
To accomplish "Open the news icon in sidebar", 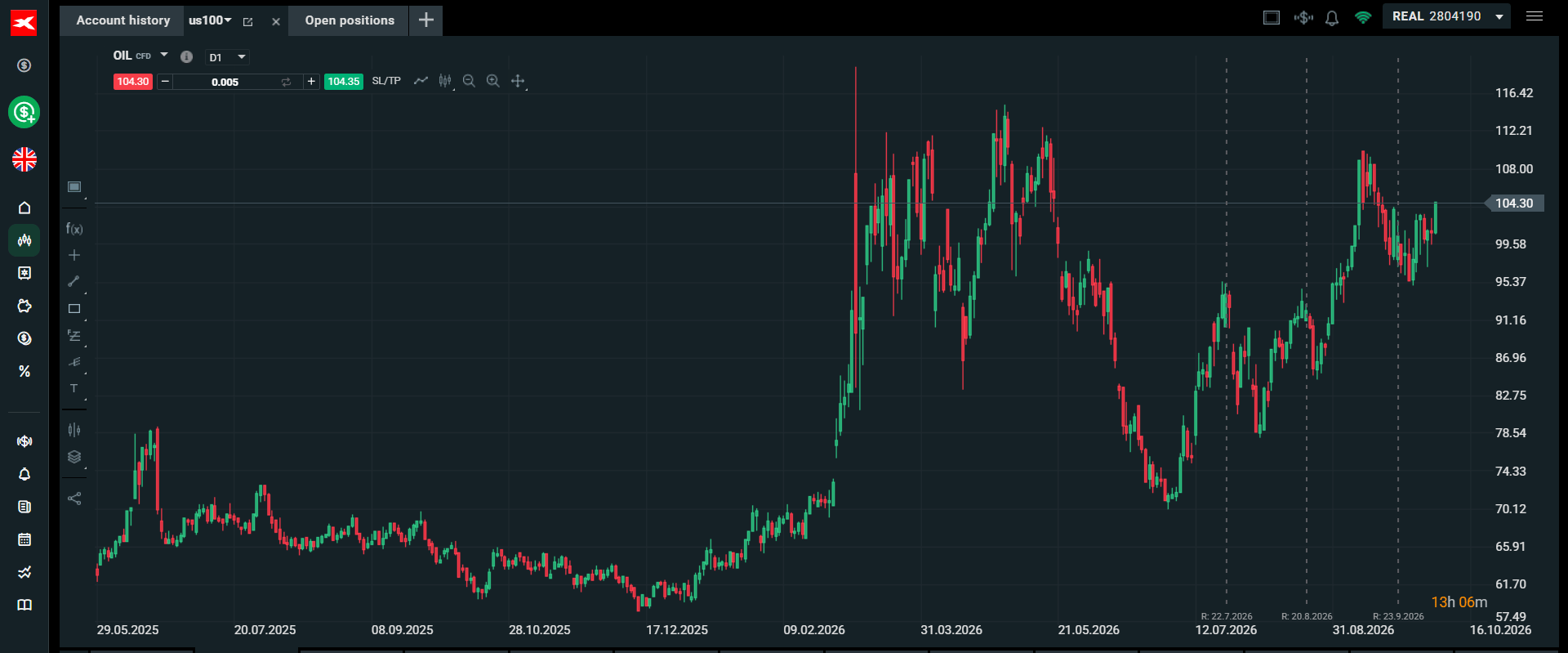I will [24, 507].
